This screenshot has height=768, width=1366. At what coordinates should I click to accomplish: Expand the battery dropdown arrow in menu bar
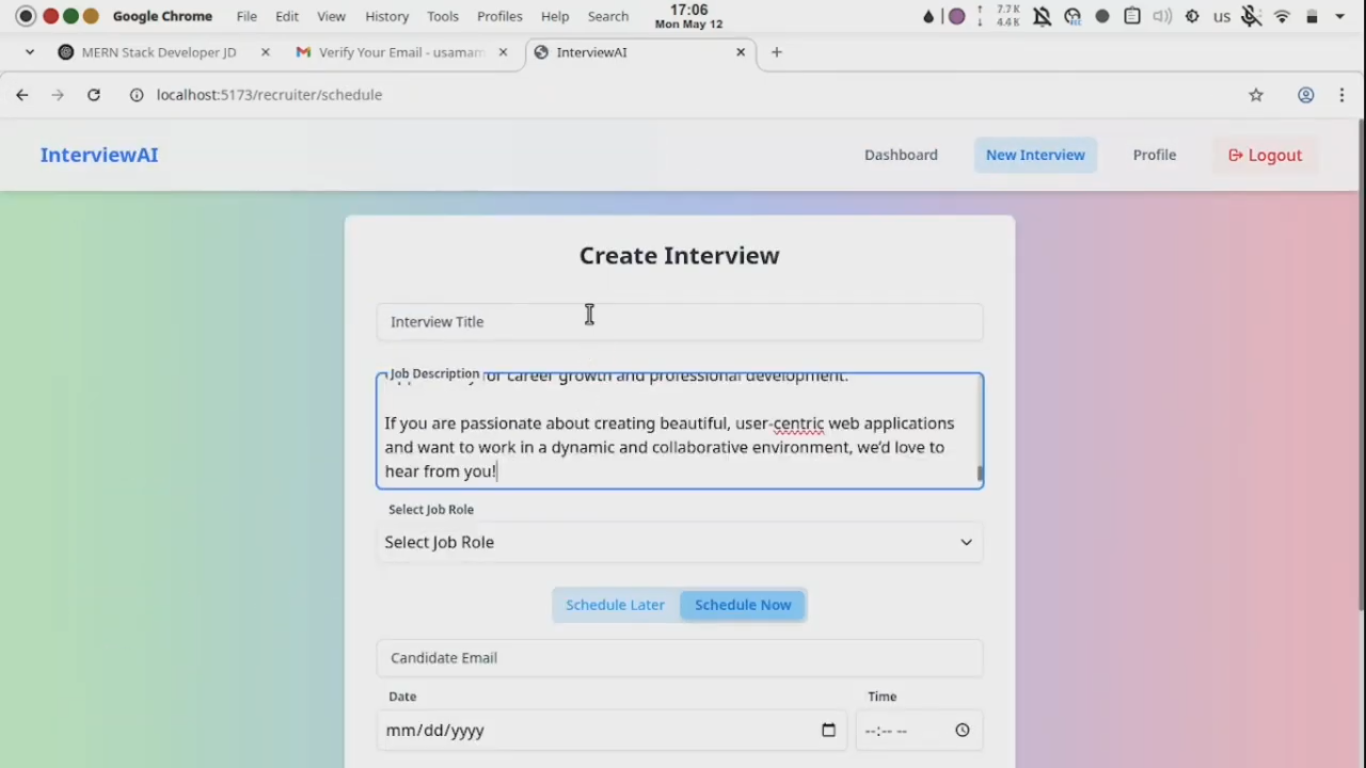[1340, 16]
